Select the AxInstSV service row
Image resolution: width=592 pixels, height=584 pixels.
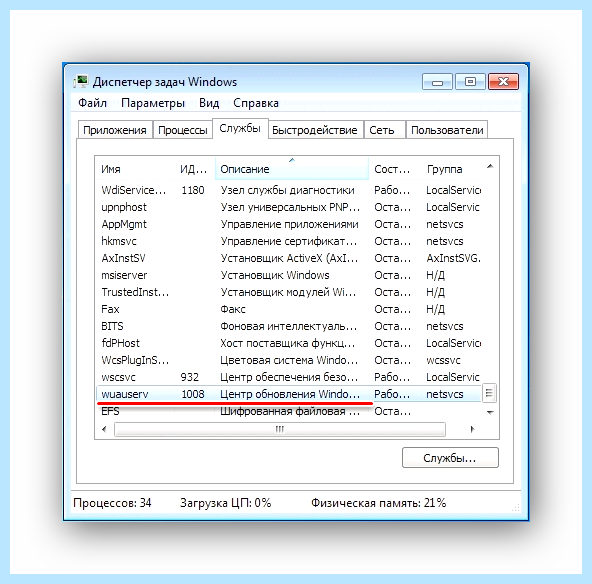pos(289,258)
